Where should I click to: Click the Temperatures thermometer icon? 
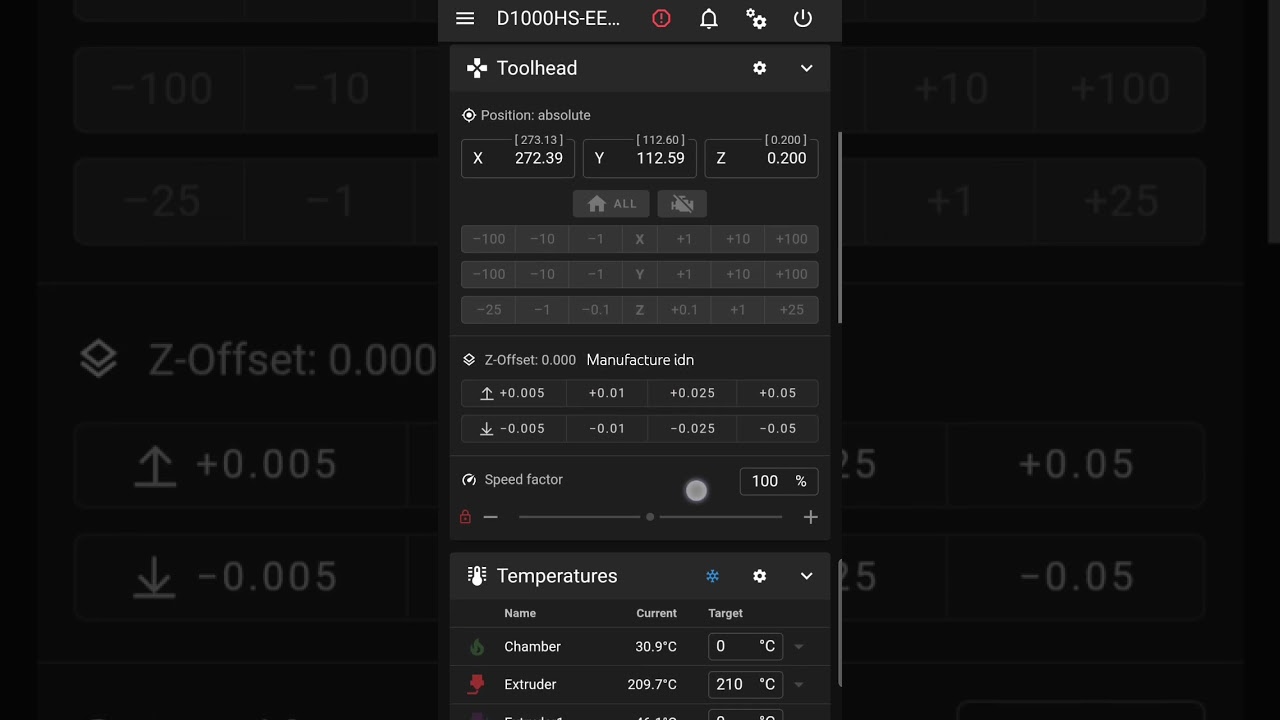[x=477, y=576]
